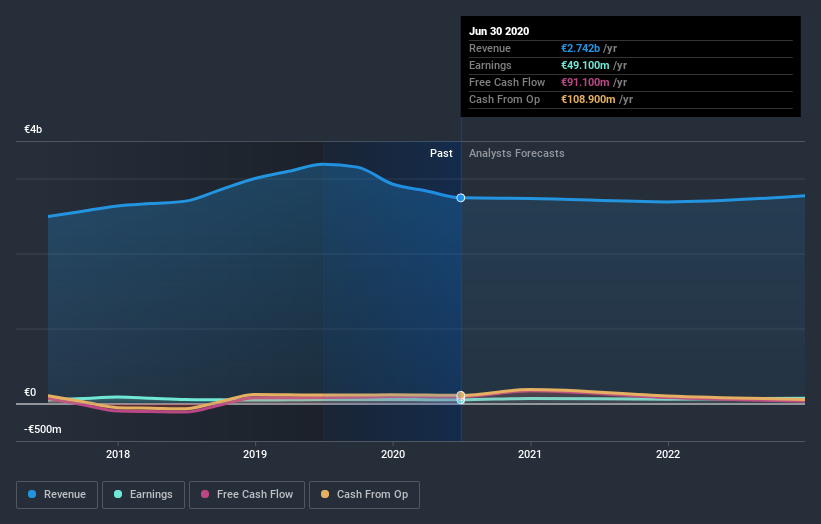Image resolution: width=821 pixels, height=524 pixels.
Task: Click the 2020 x-axis label
Action: 393,454
